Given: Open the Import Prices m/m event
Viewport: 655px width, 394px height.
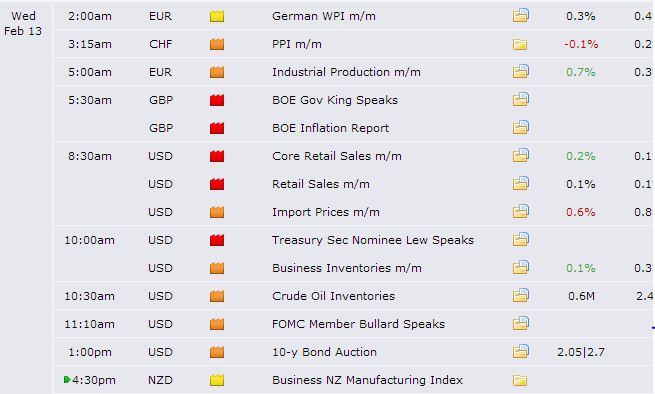Looking at the screenshot, I should 325,212.
